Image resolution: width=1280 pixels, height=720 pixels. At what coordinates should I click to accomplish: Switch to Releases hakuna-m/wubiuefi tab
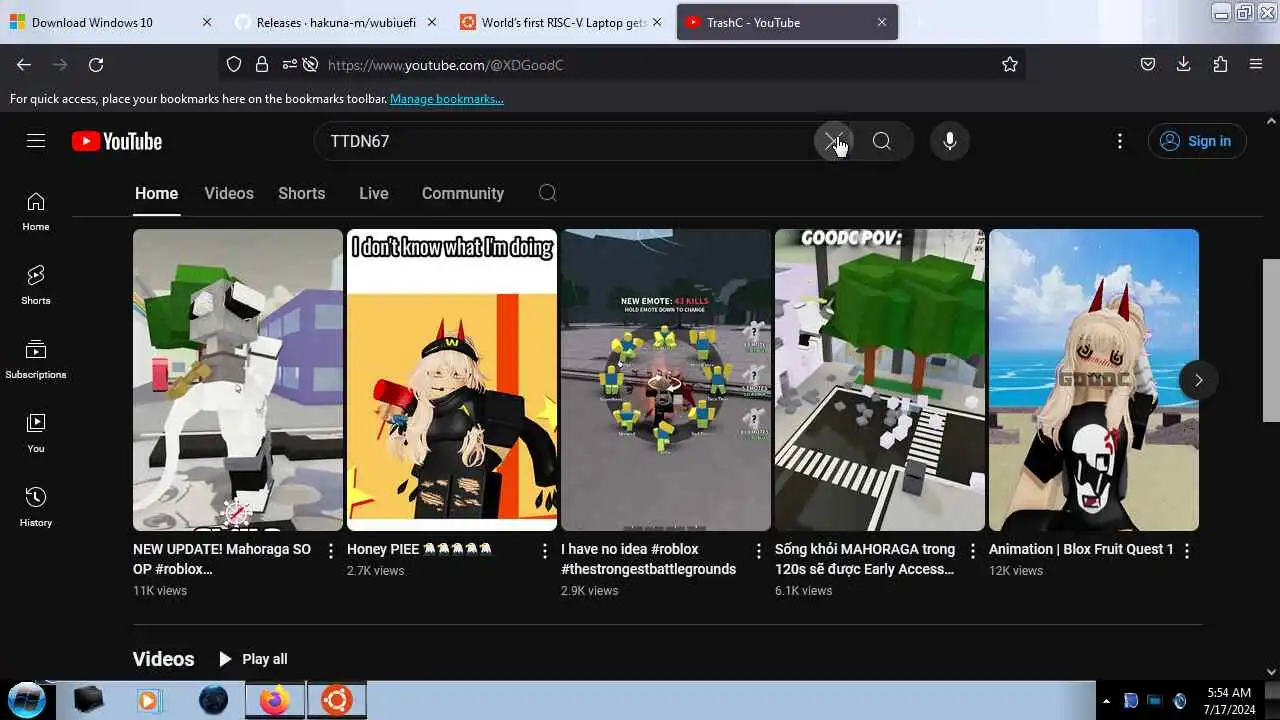coord(336,22)
